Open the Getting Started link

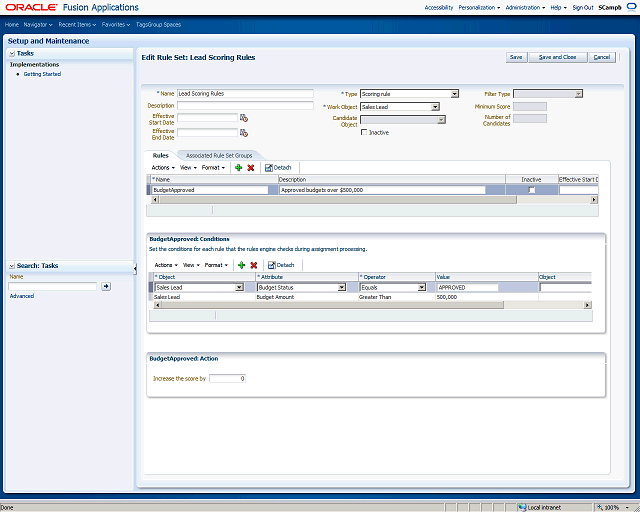(x=42, y=74)
